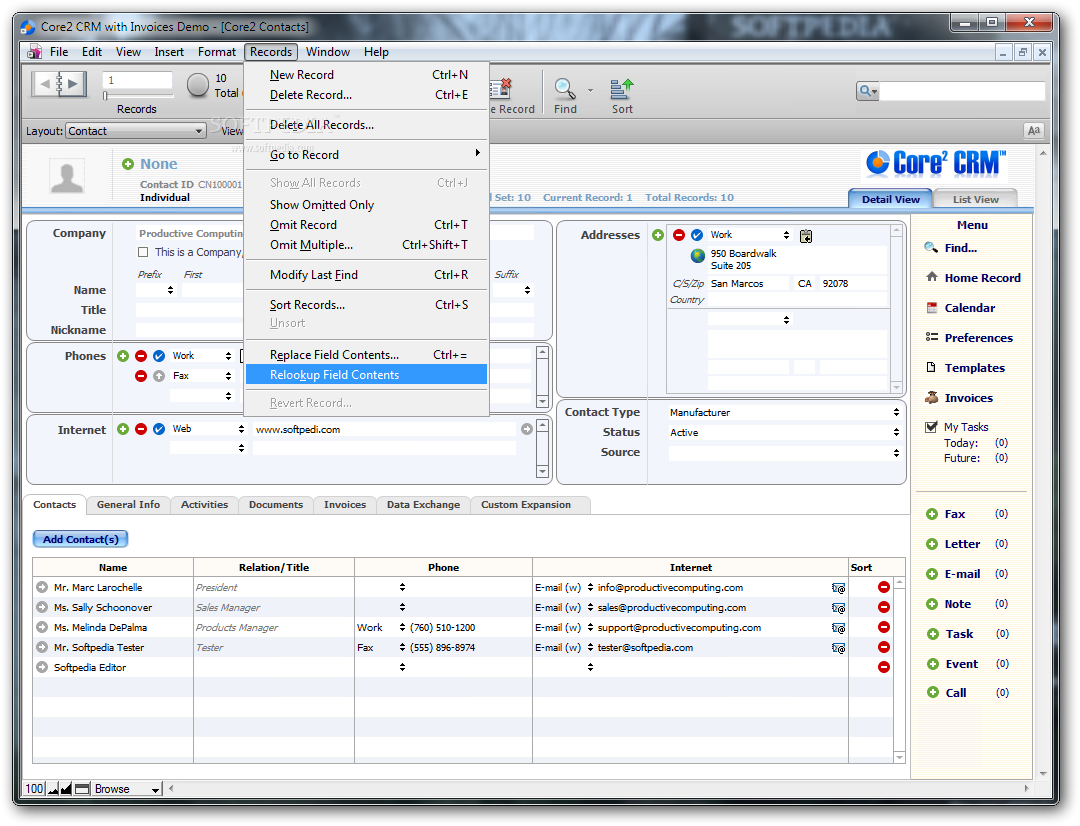Image resolution: width=1080 pixels, height=826 pixels.
Task: Click the Add Contact(s) button
Action: point(81,539)
